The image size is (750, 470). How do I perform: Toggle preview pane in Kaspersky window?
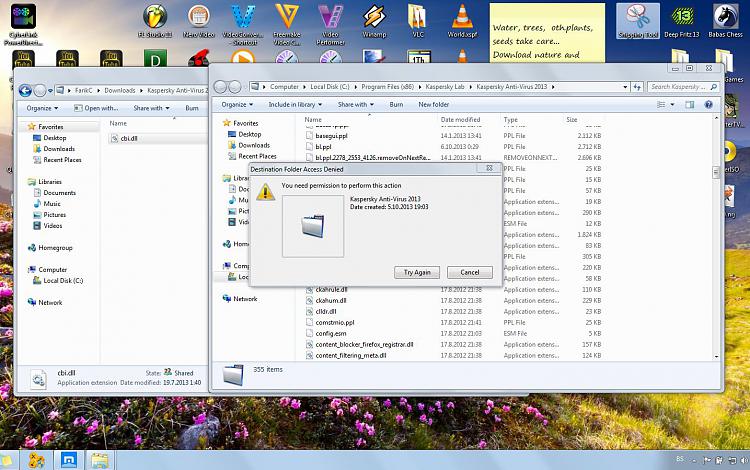click(x=689, y=104)
